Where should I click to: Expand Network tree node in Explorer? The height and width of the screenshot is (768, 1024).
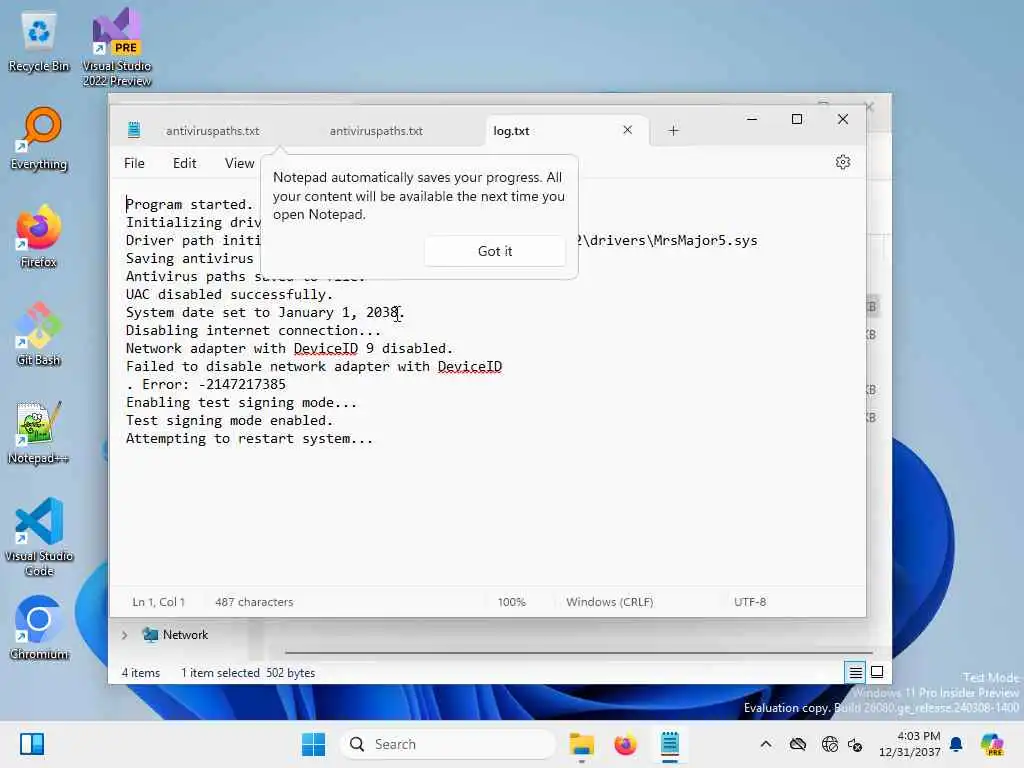click(124, 635)
